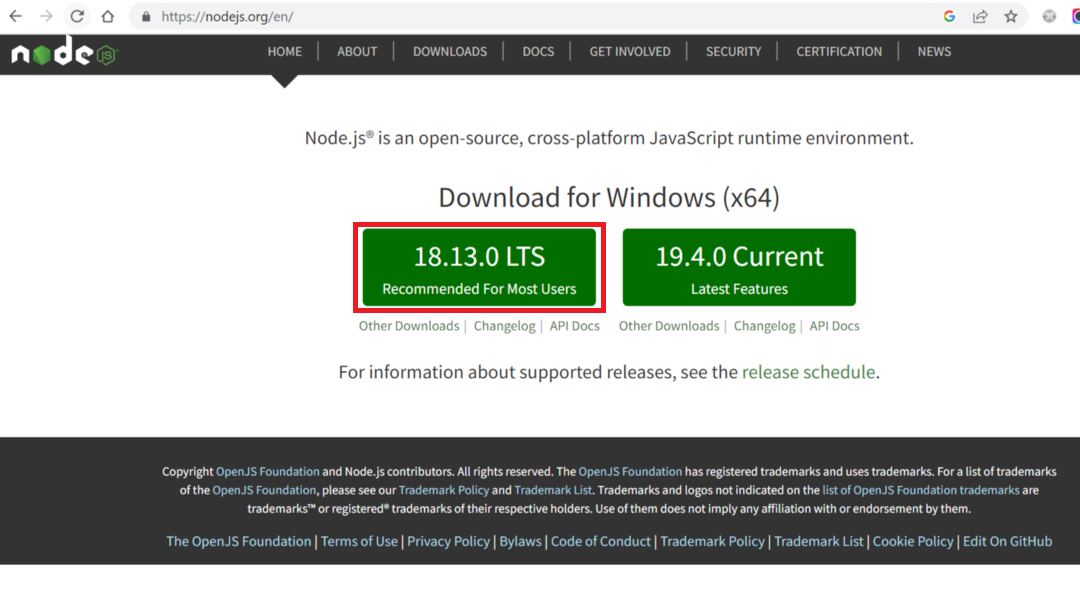Click the browser forward arrow
Screen dimensions: 1080x597
point(46,17)
